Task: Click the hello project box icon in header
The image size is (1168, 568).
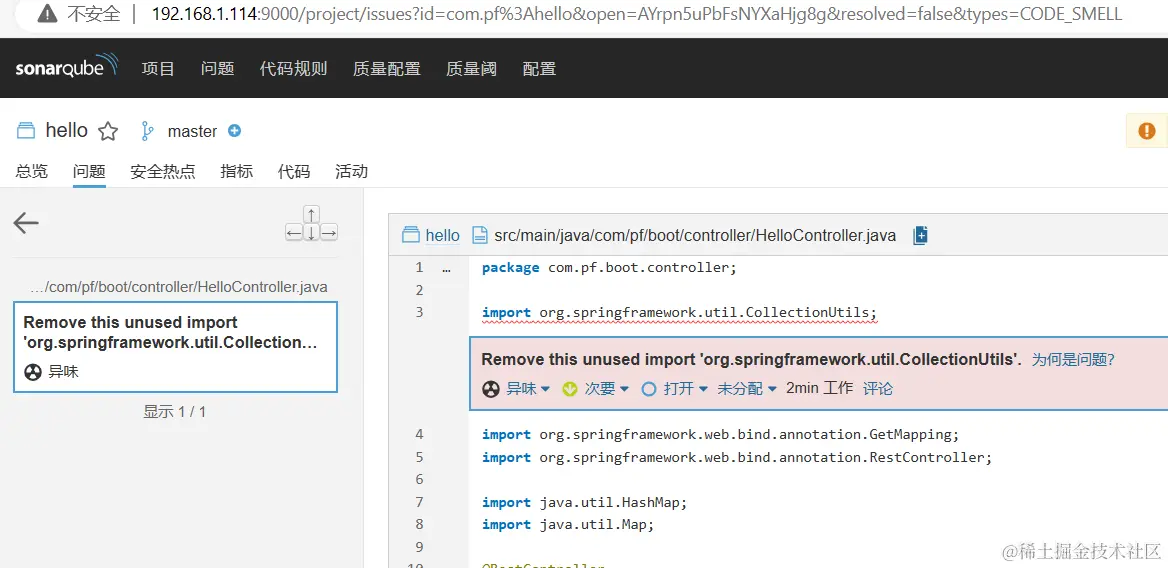Action: 26,132
